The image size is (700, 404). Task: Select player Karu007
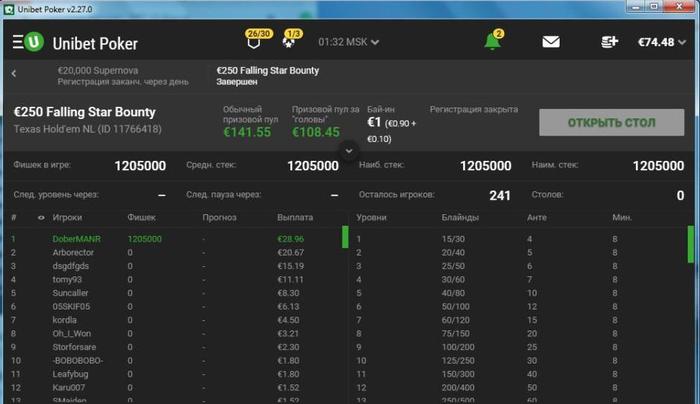(68, 387)
